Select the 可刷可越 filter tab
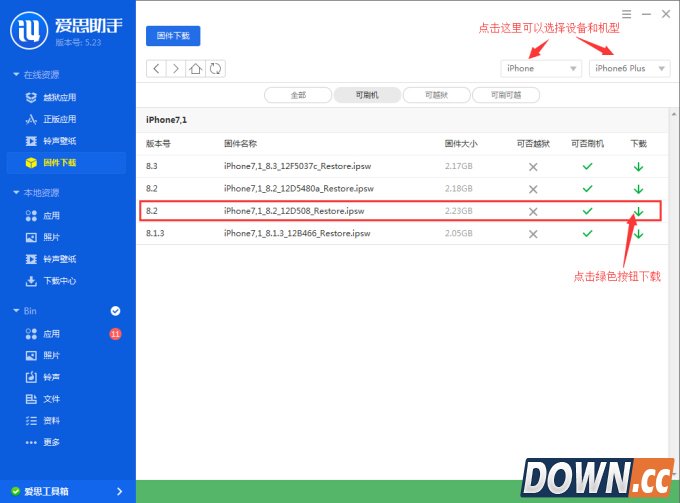The width and height of the screenshot is (680, 503). coord(505,95)
